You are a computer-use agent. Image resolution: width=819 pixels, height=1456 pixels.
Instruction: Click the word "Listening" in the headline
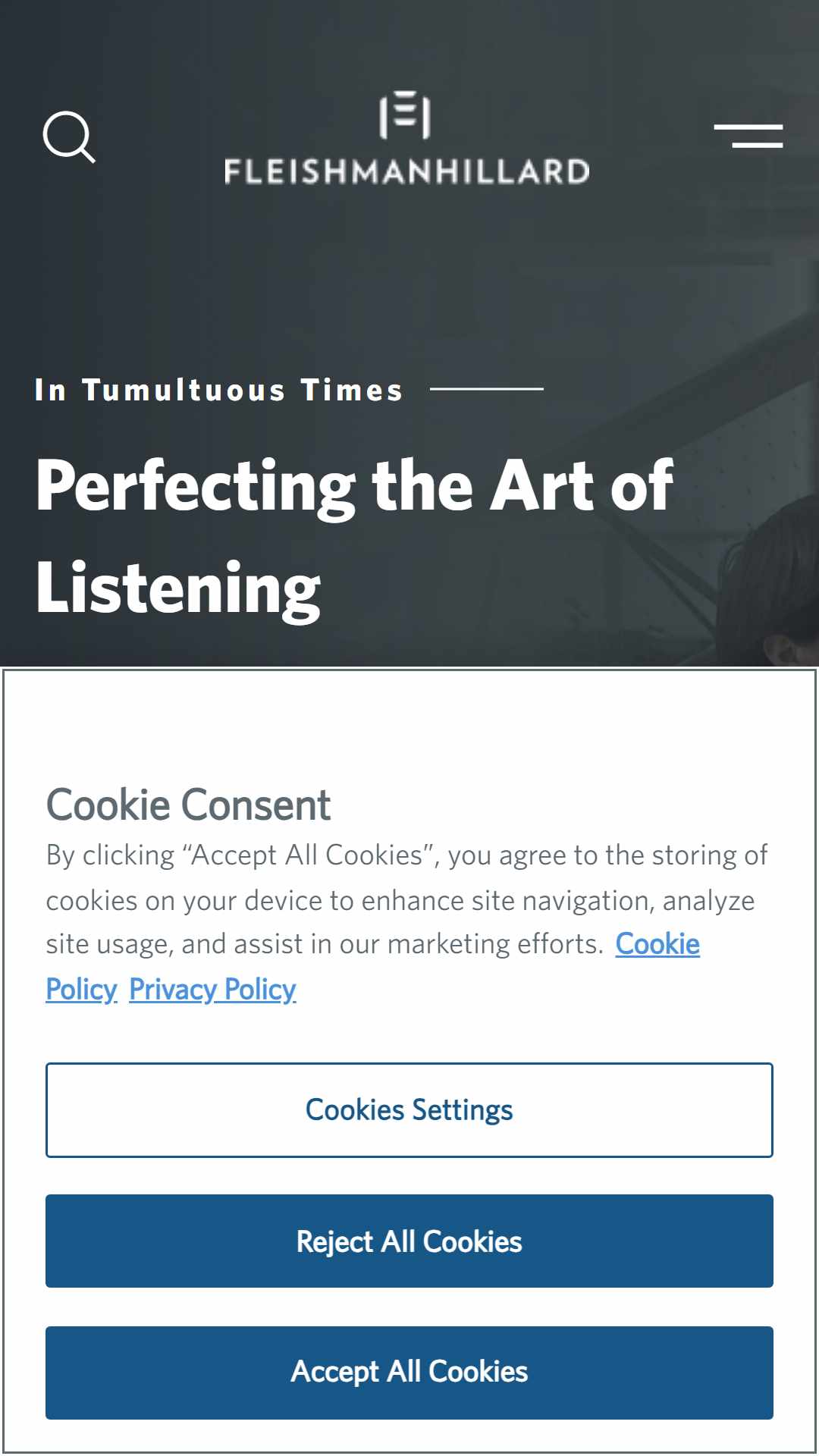click(178, 588)
